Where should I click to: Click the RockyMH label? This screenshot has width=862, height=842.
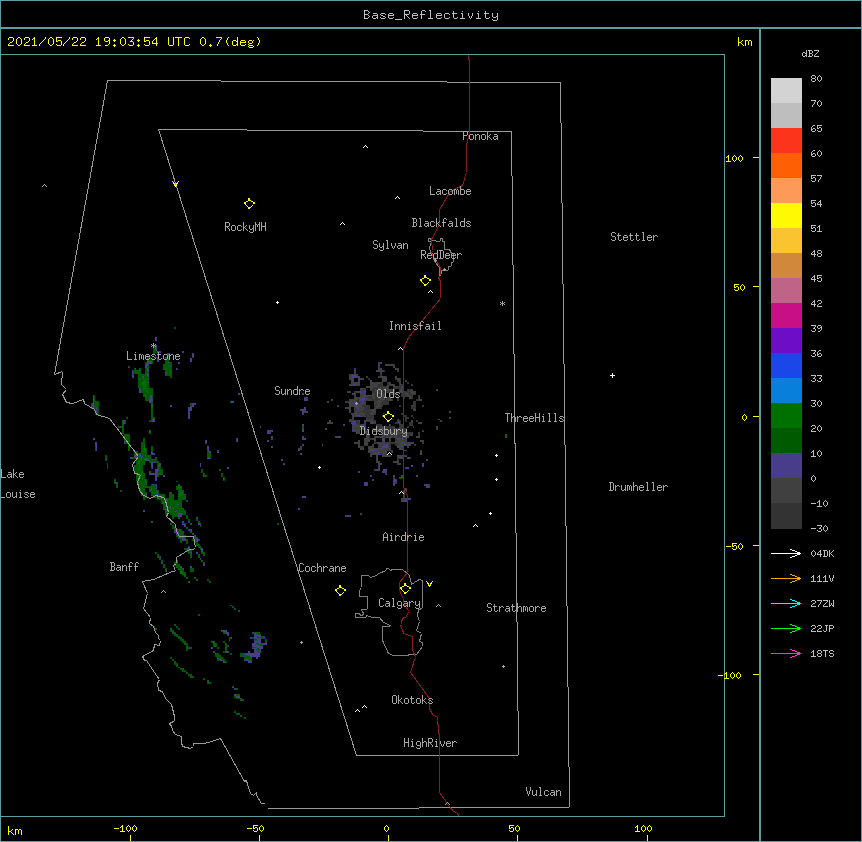[245, 227]
